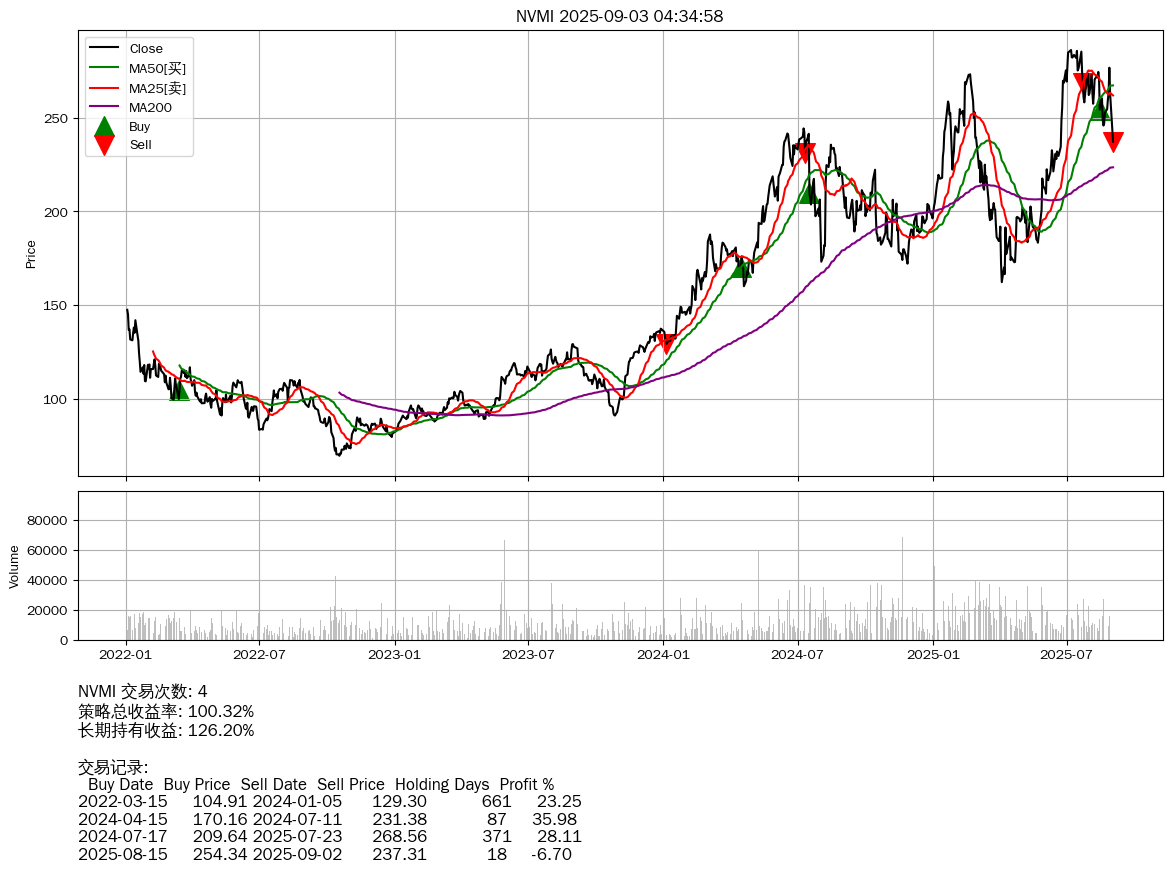
Task: Click the 2023-07 x-axis date label
Action: point(528,655)
